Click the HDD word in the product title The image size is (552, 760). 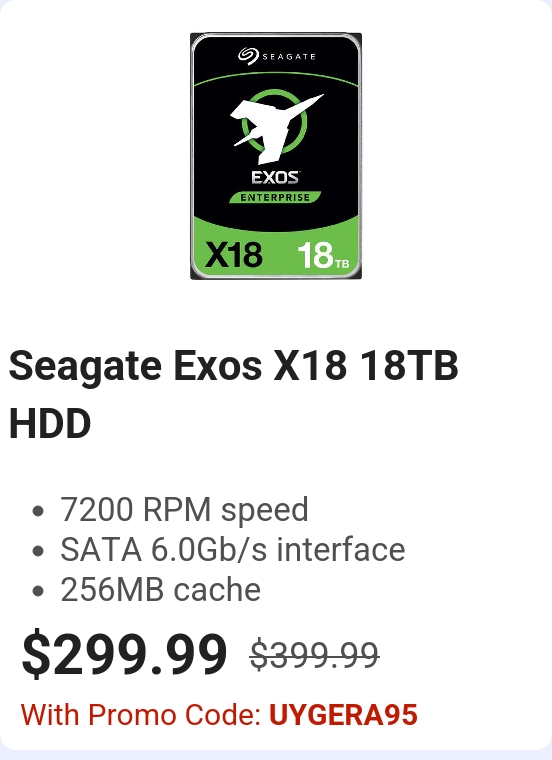click(x=50, y=424)
